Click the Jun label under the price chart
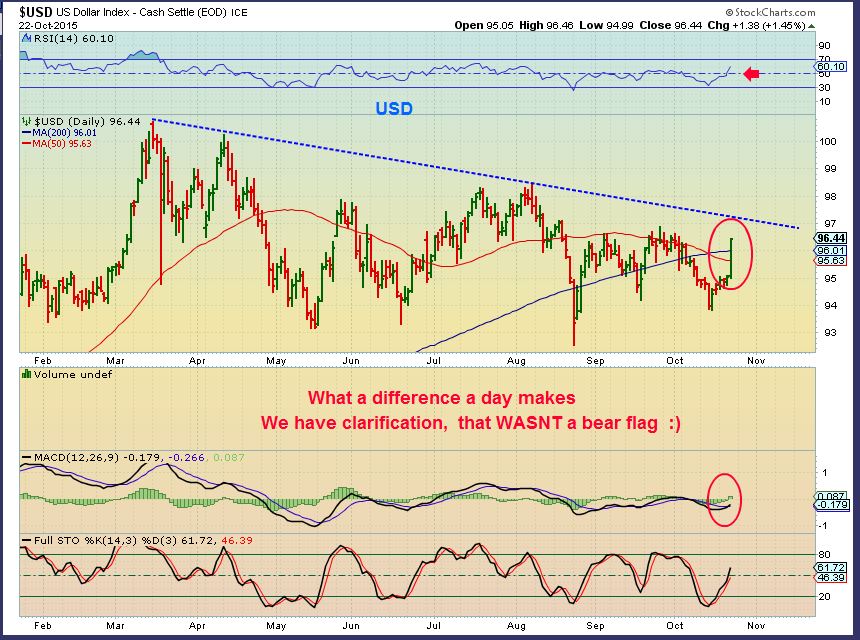Image resolution: width=860 pixels, height=640 pixels. pyautogui.click(x=350, y=361)
